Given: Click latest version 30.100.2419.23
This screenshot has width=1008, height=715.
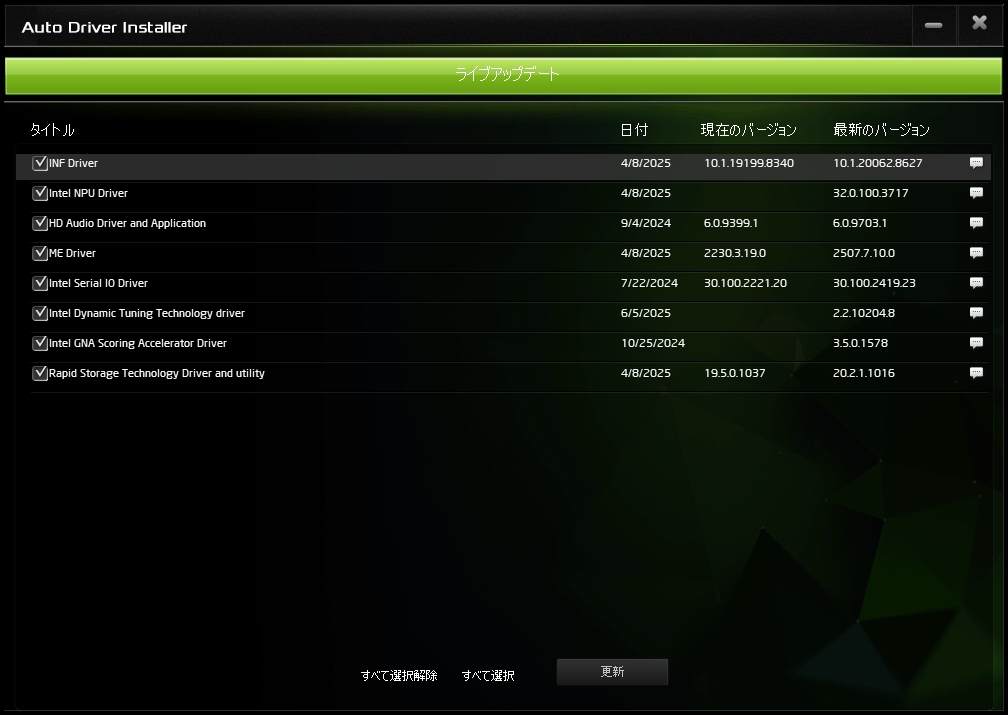Looking at the screenshot, I should point(874,283).
